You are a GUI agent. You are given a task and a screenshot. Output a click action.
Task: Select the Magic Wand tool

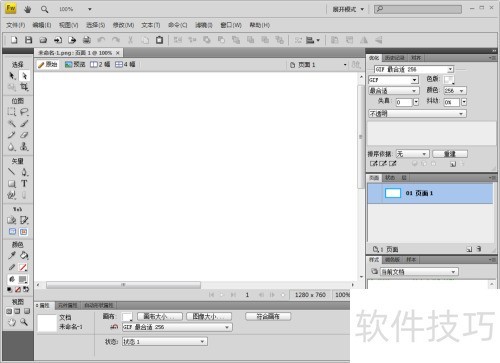click(12, 124)
